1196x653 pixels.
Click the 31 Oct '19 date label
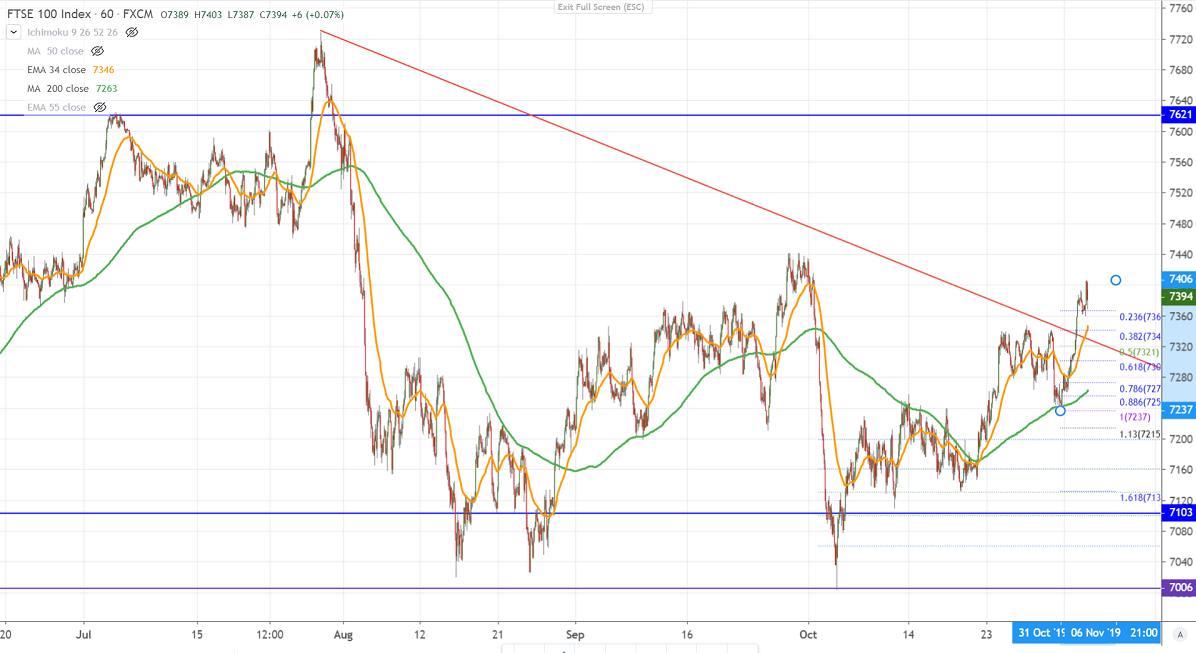coord(1041,632)
